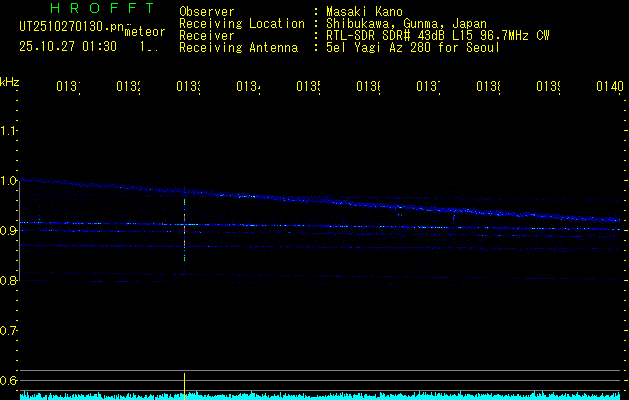The width and height of the screenshot is (629, 400).
Task: Click the 5el Yagi antenna description
Action: [x=412, y=47]
